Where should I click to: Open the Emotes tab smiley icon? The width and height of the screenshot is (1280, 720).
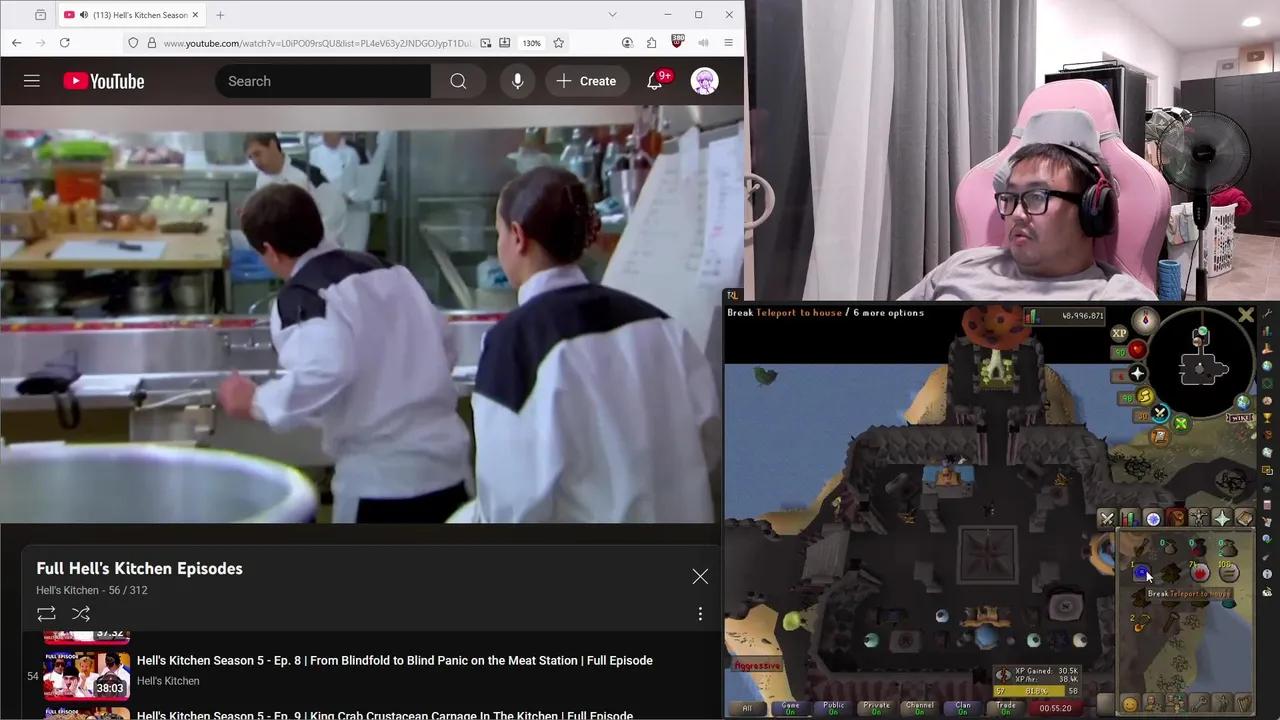[x=1130, y=704]
